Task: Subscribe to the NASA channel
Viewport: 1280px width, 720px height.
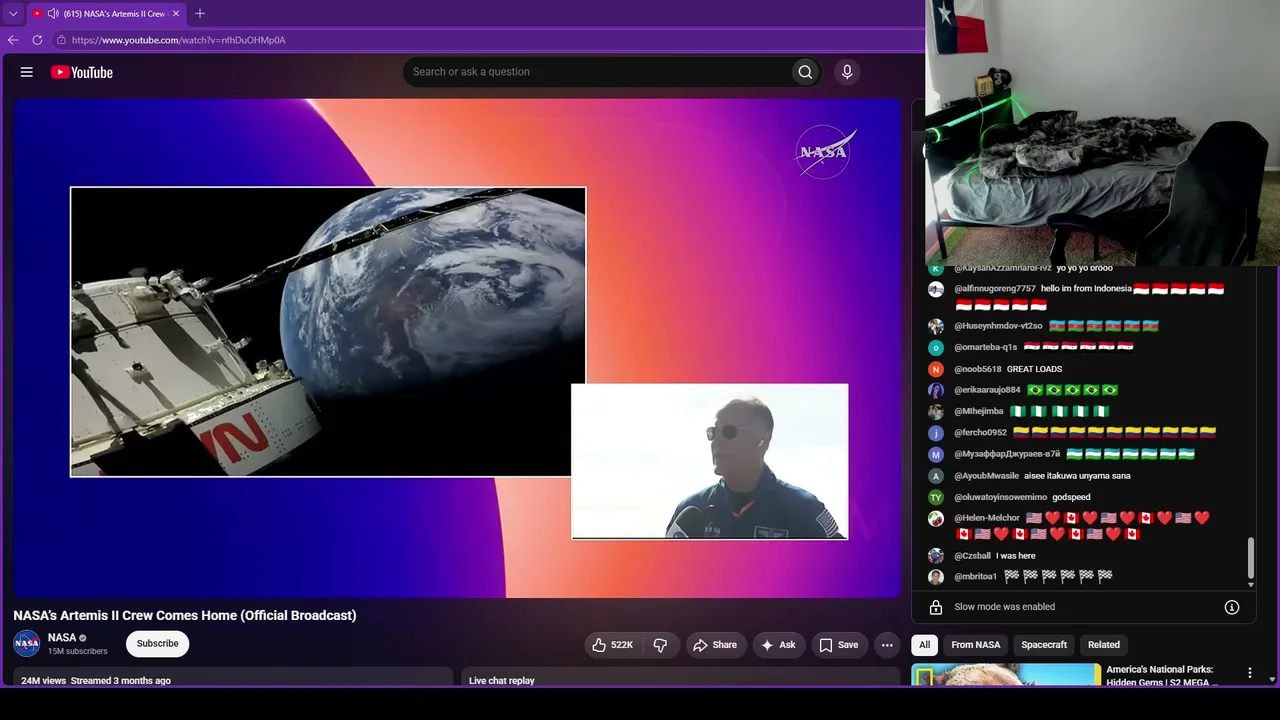Action: (158, 644)
